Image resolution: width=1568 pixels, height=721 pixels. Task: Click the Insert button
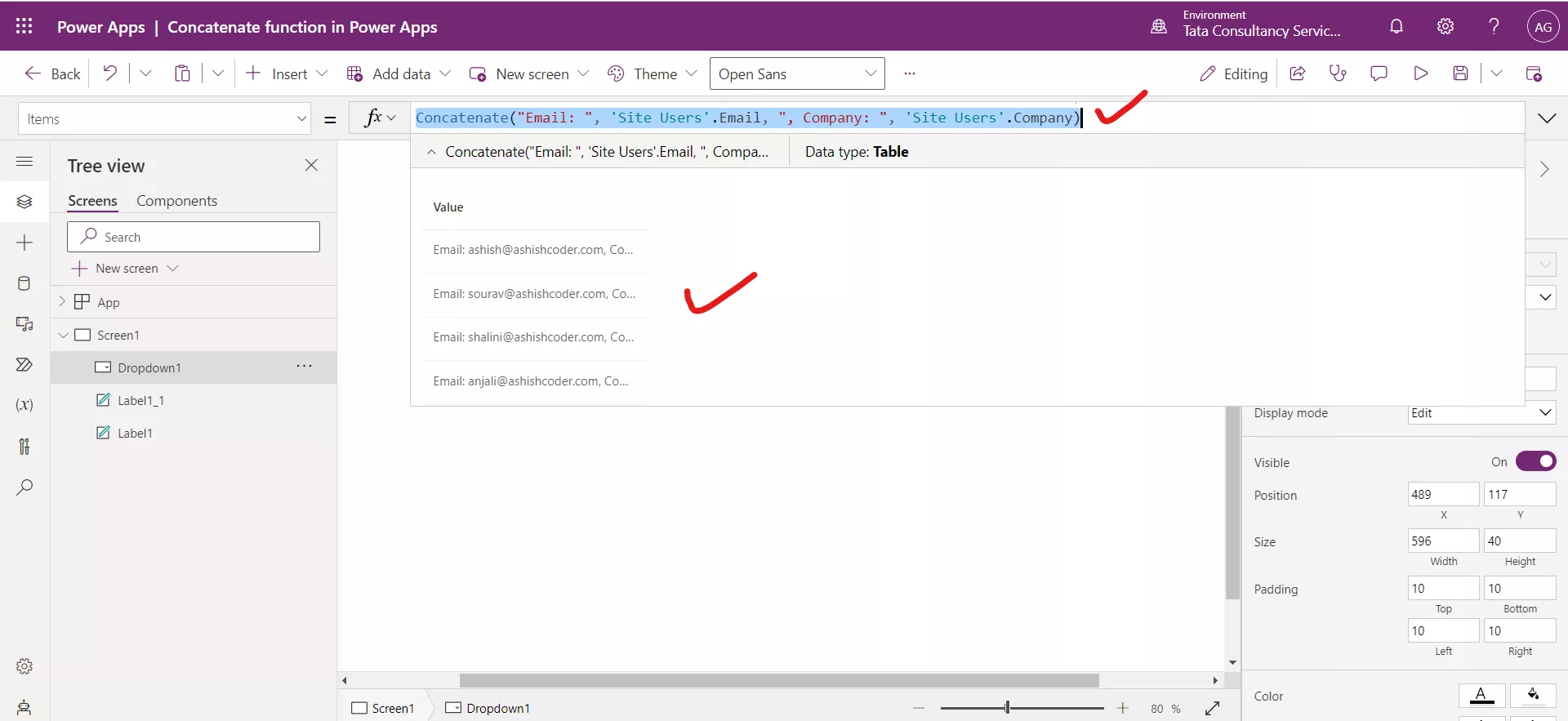(278, 73)
